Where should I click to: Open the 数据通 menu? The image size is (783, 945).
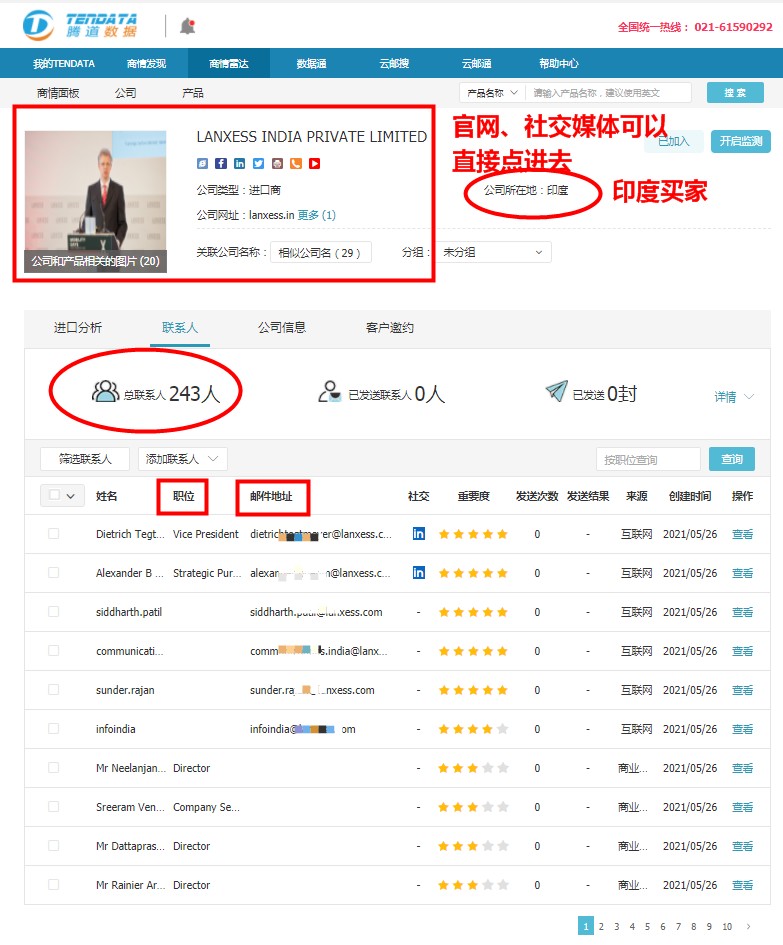click(x=311, y=63)
